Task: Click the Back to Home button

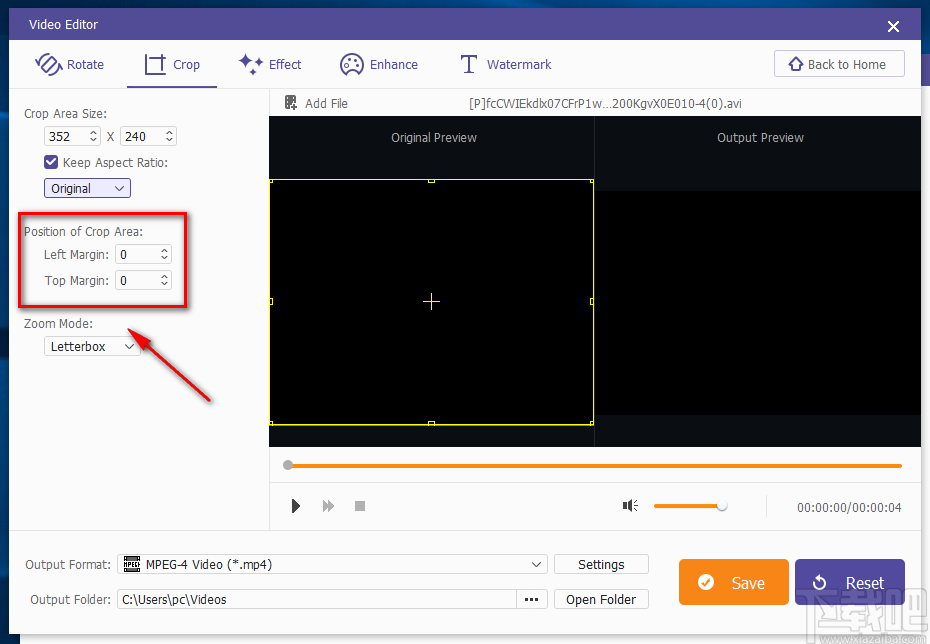Action: [838, 64]
